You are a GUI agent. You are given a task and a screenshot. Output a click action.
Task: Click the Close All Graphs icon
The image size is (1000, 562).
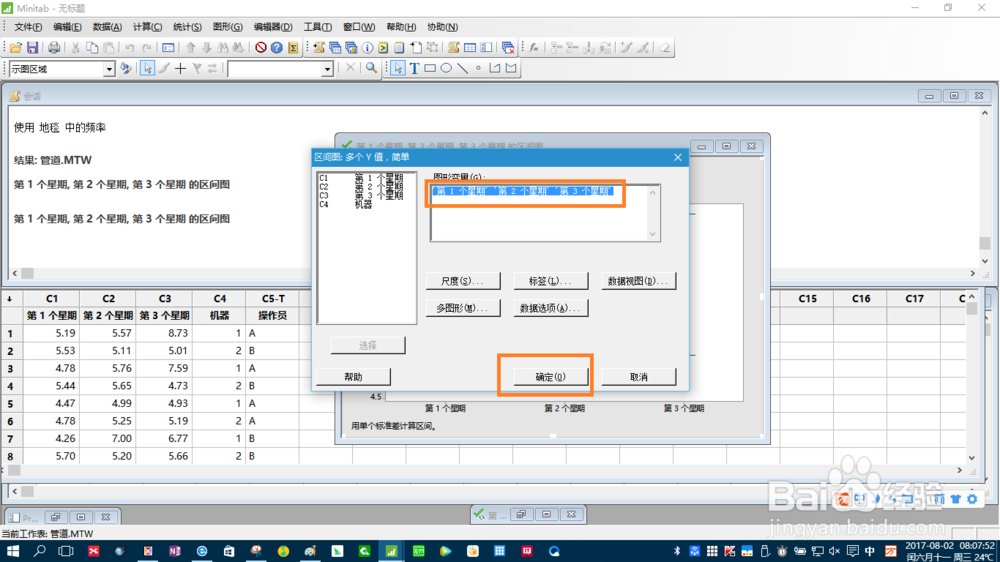coord(508,48)
